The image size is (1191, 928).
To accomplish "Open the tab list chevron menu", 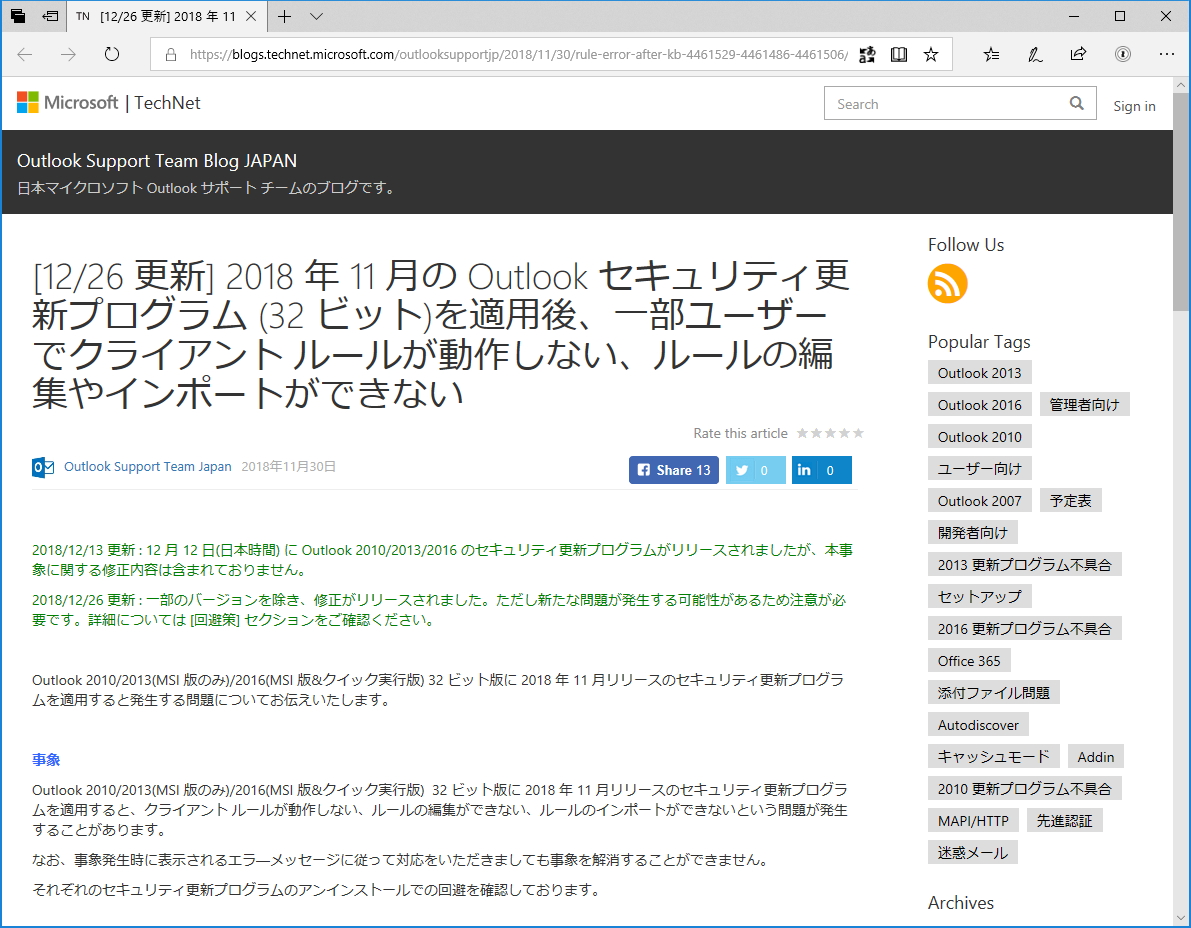I will [x=317, y=17].
